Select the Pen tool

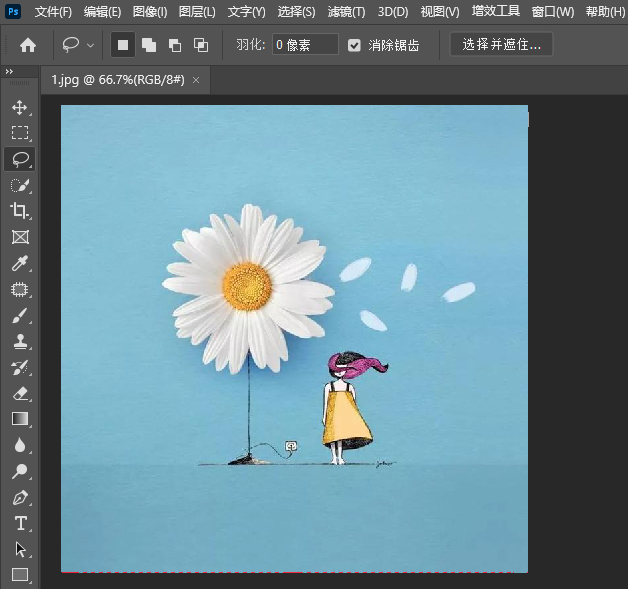[x=20, y=498]
